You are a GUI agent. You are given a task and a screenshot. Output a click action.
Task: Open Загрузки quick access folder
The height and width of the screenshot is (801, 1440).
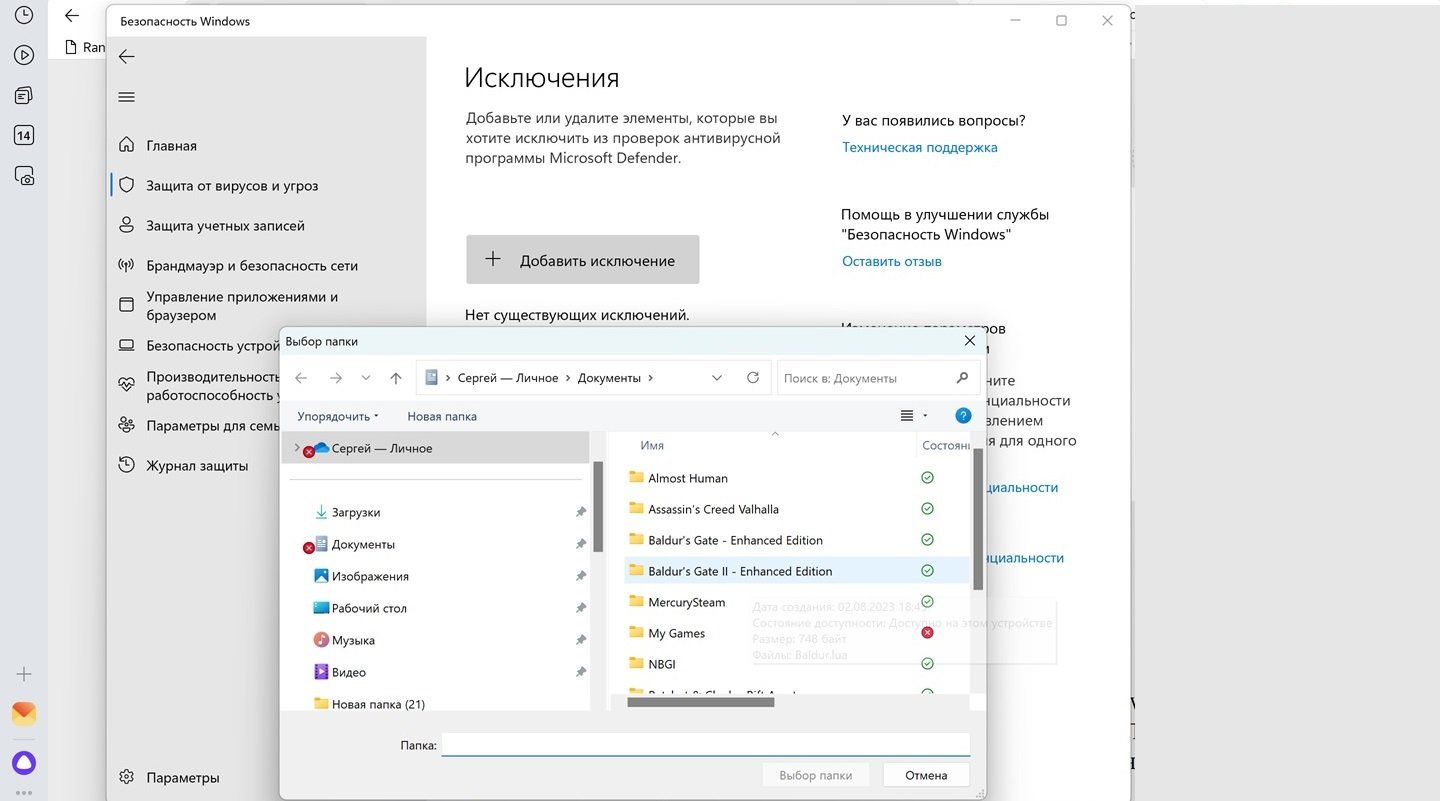tap(356, 512)
